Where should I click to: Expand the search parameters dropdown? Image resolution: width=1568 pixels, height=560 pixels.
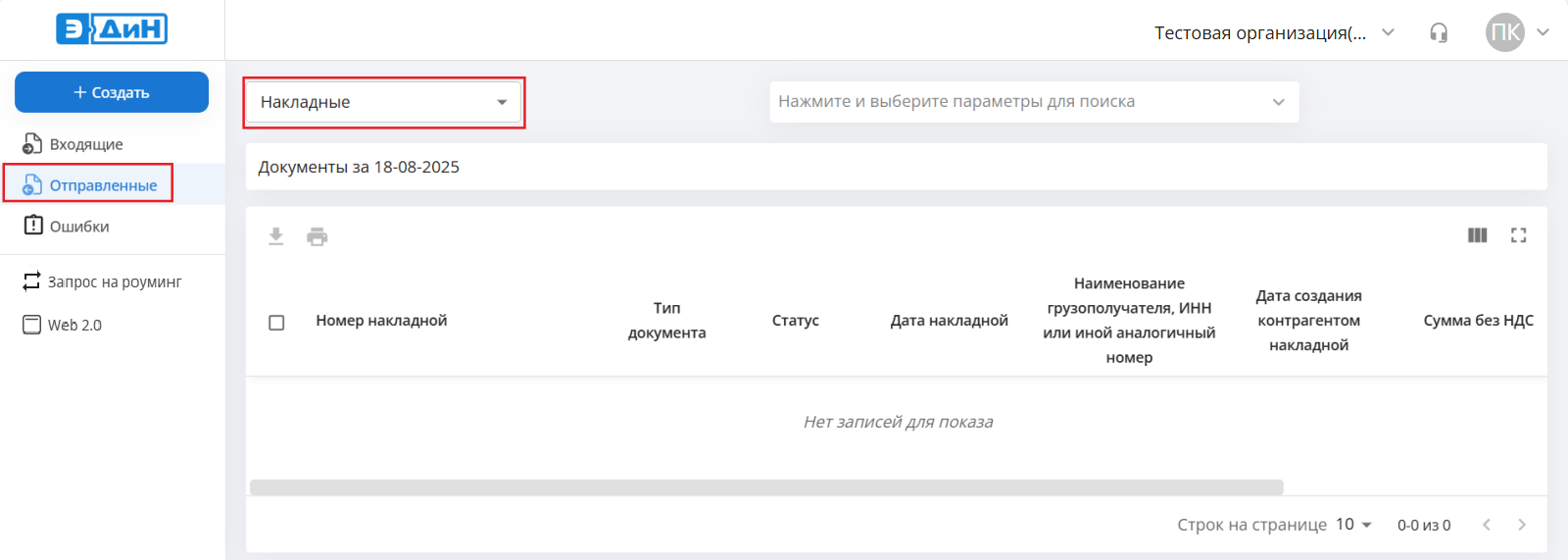click(x=1033, y=102)
